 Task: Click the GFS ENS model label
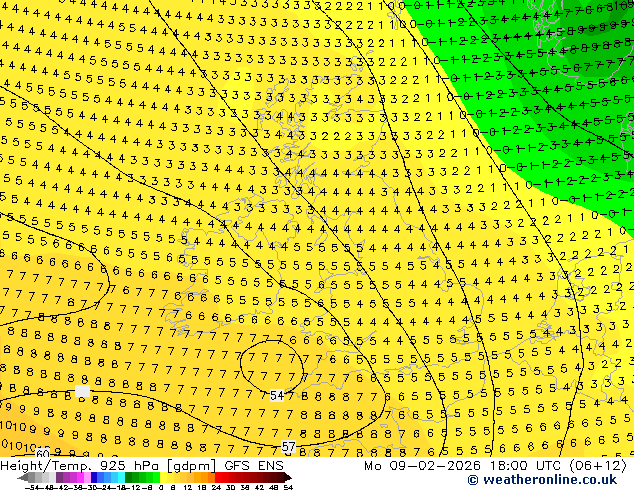point(254,466)
